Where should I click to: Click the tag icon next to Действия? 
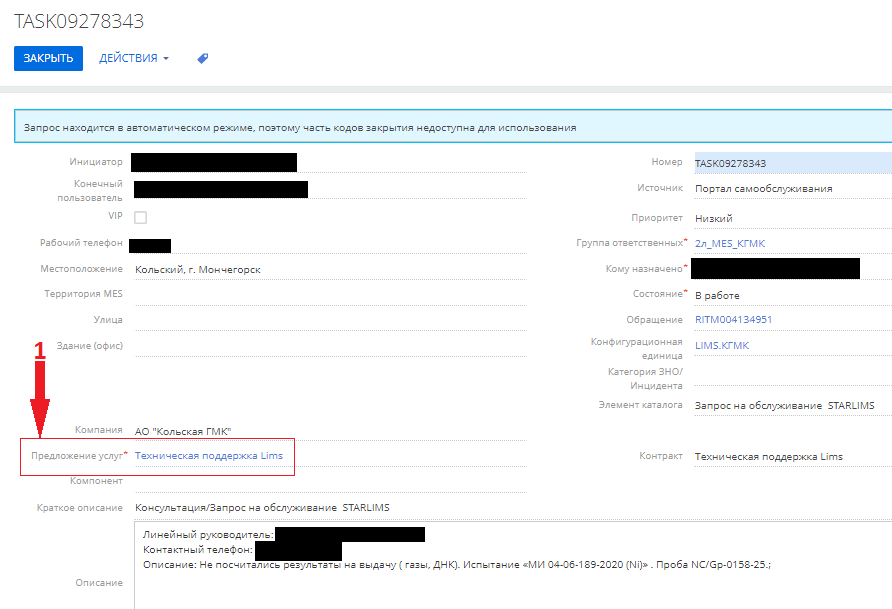pyautogui.click(x=202, y=59)
